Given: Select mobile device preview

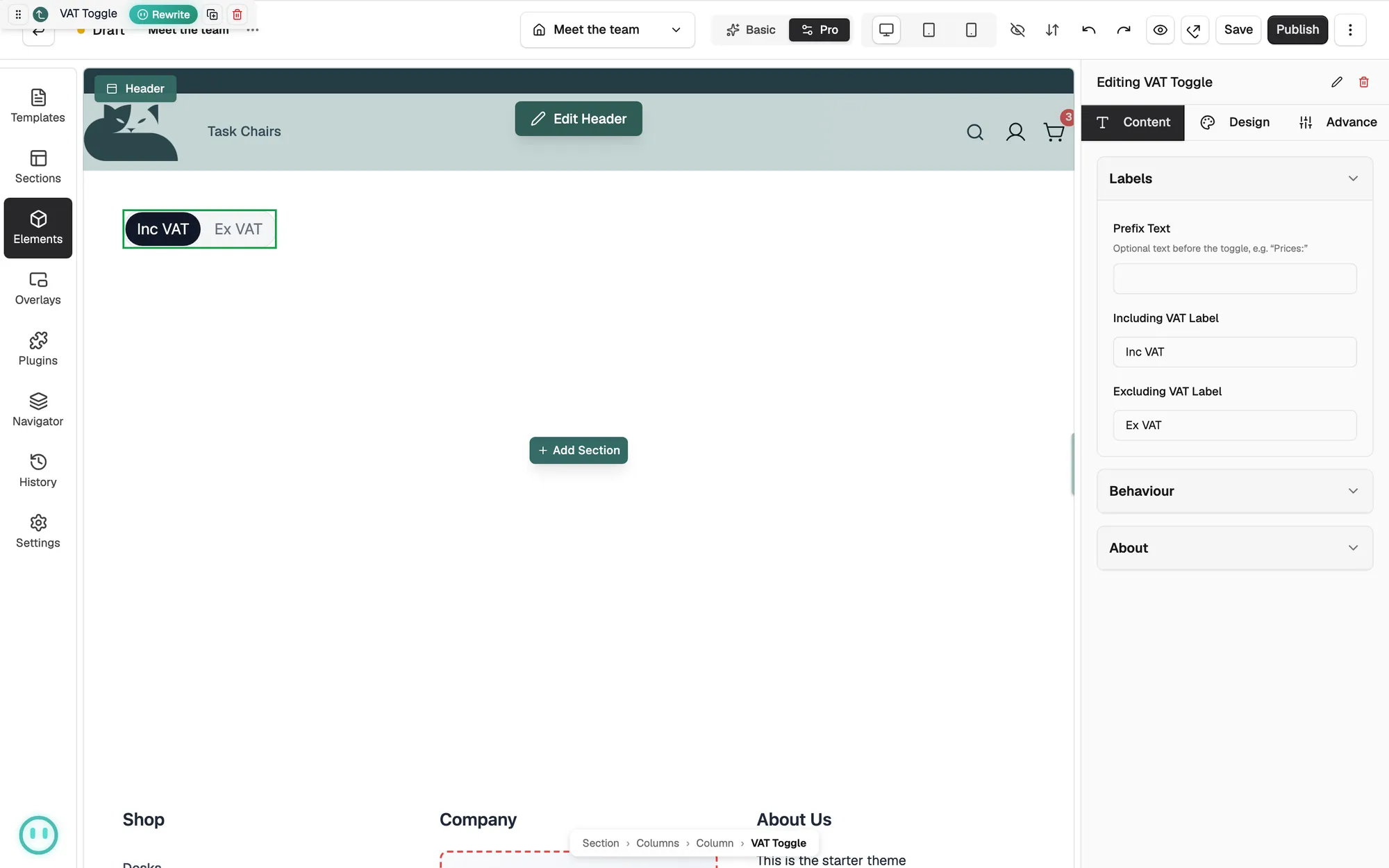Looking at the screenshot, I should [x=971, y=30].
